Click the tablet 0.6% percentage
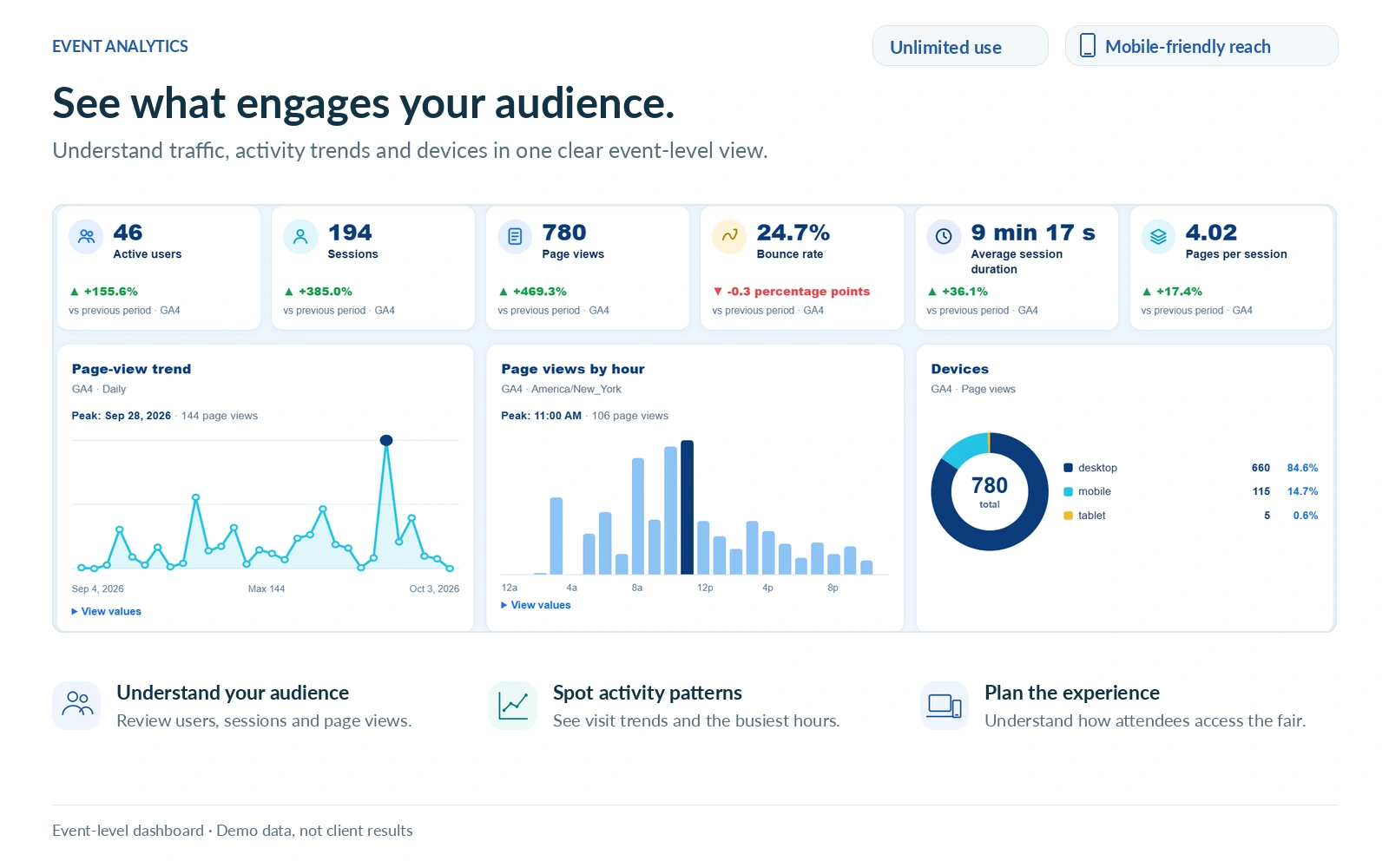This screenshot has width=1389, height=868. click(x=1306, y=516)
